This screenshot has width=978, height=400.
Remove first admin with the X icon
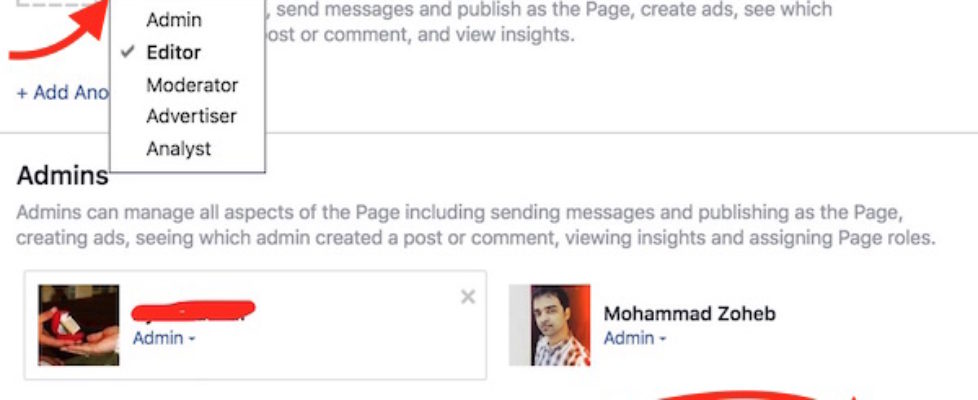click(467, 297)
